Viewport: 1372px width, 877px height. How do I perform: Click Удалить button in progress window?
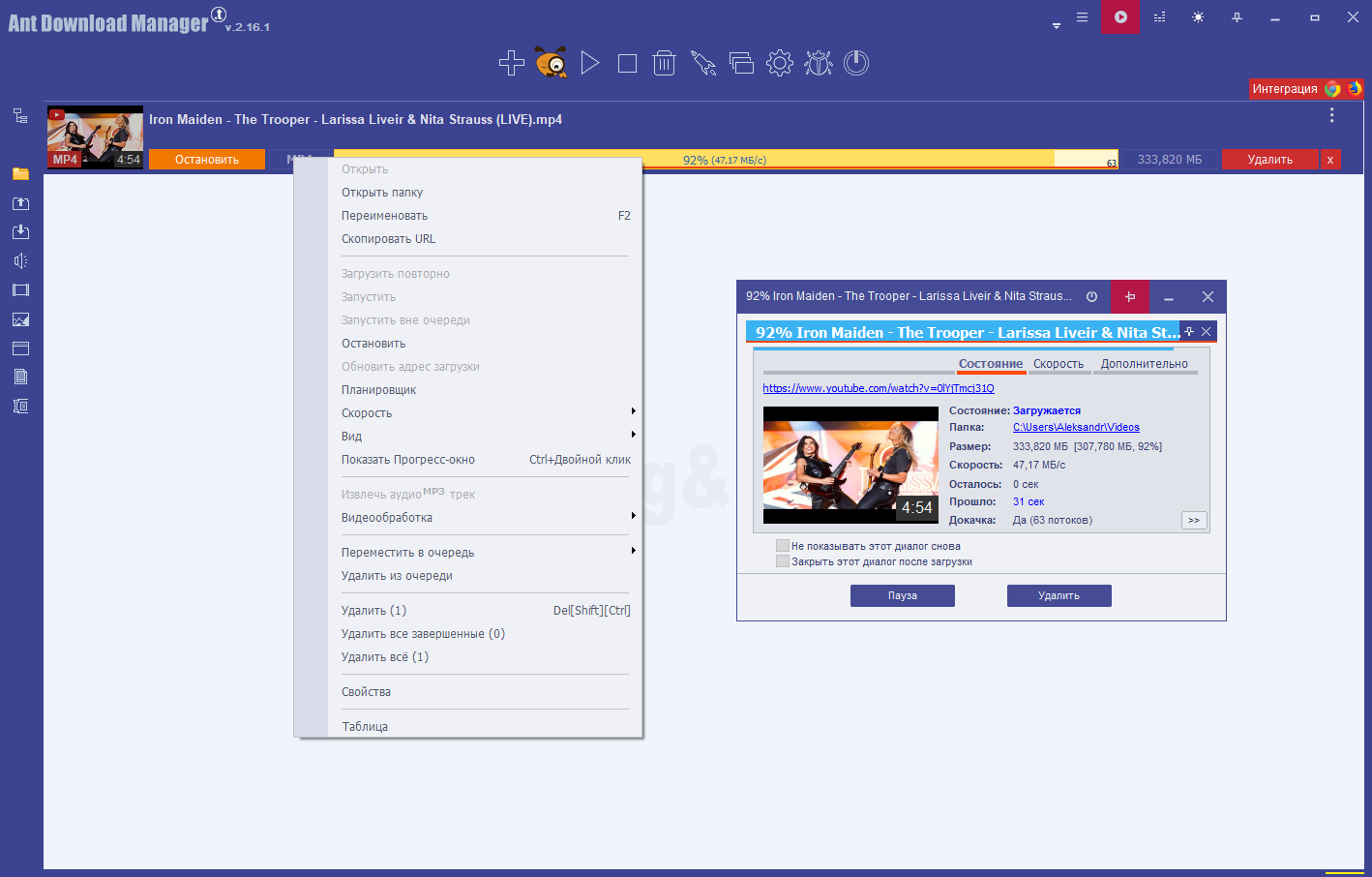[x=1059, y=595]
